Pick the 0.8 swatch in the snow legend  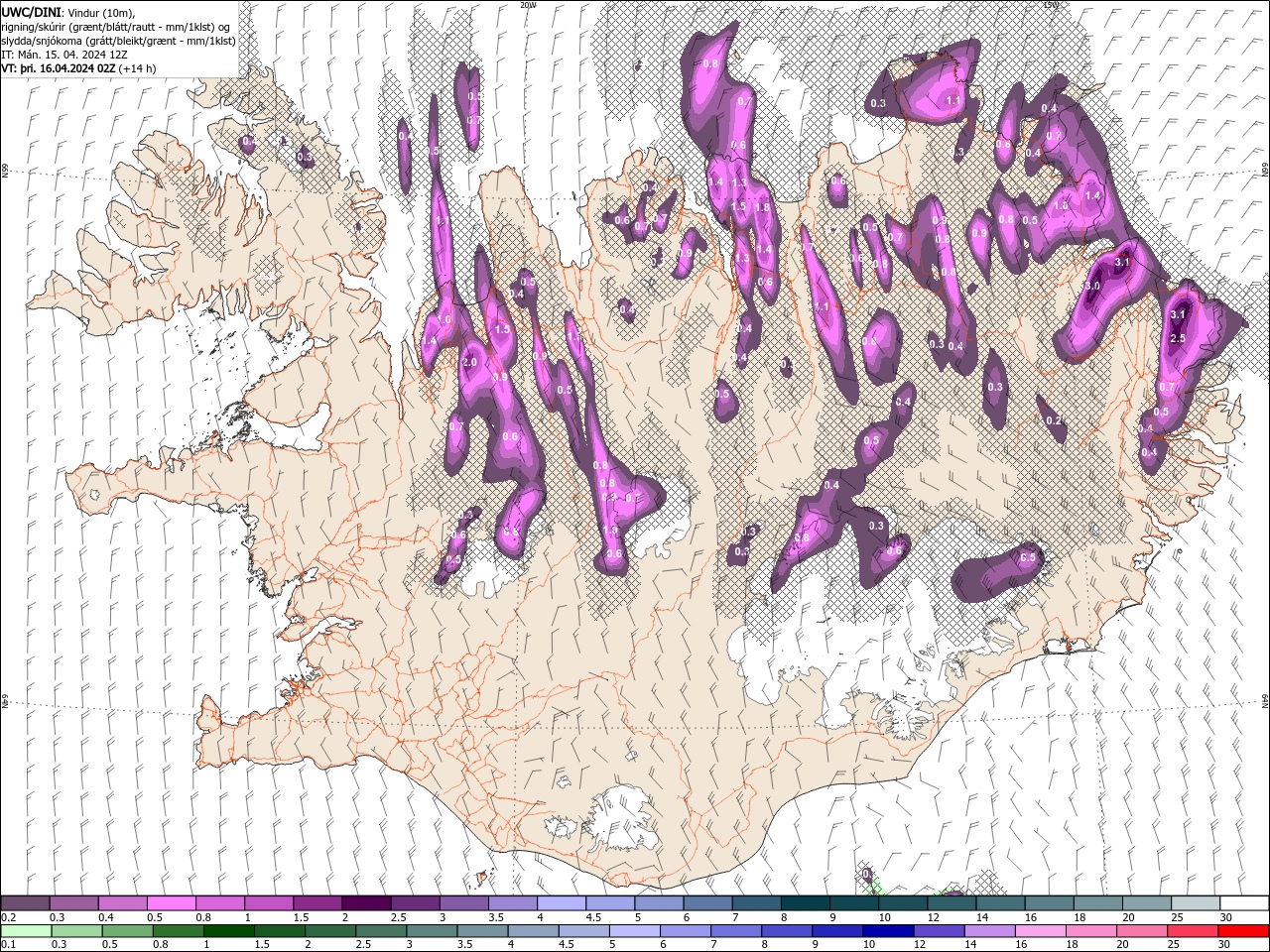tap(219, 903)
